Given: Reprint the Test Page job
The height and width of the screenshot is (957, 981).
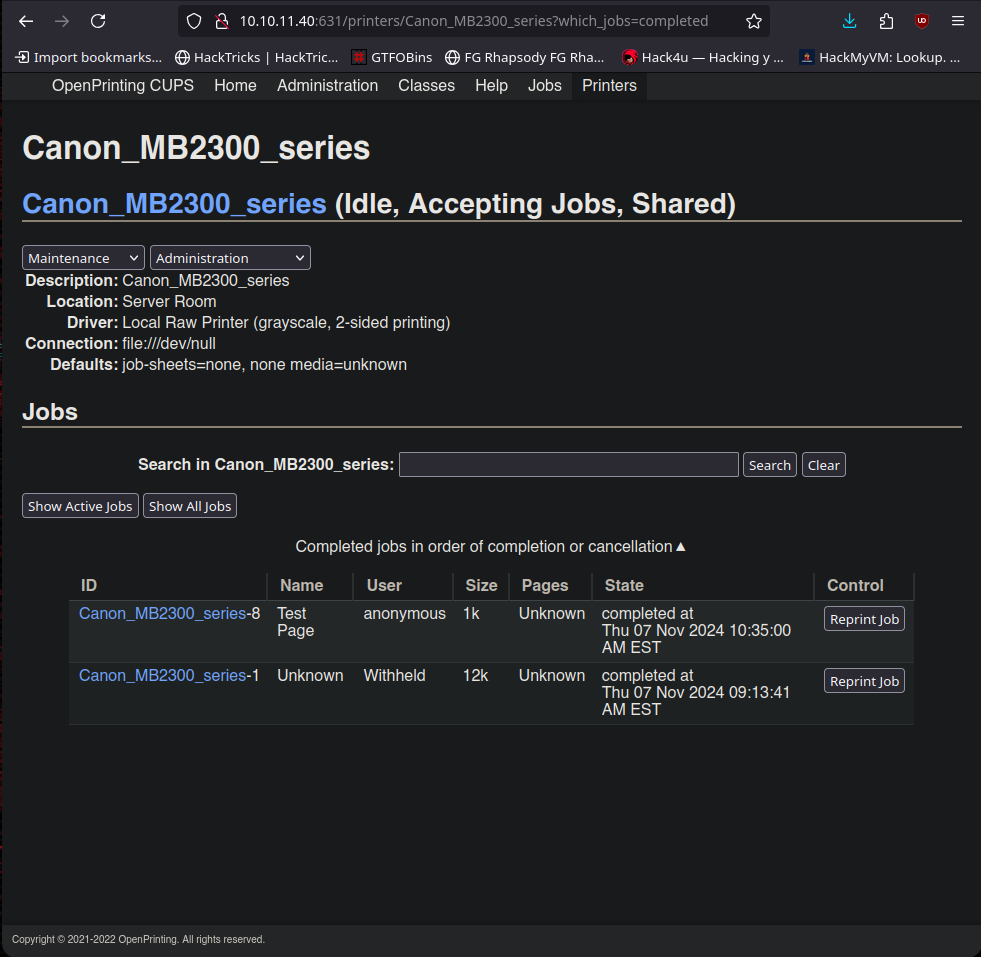Looking at the screenshot, I should tap(864, 619).
